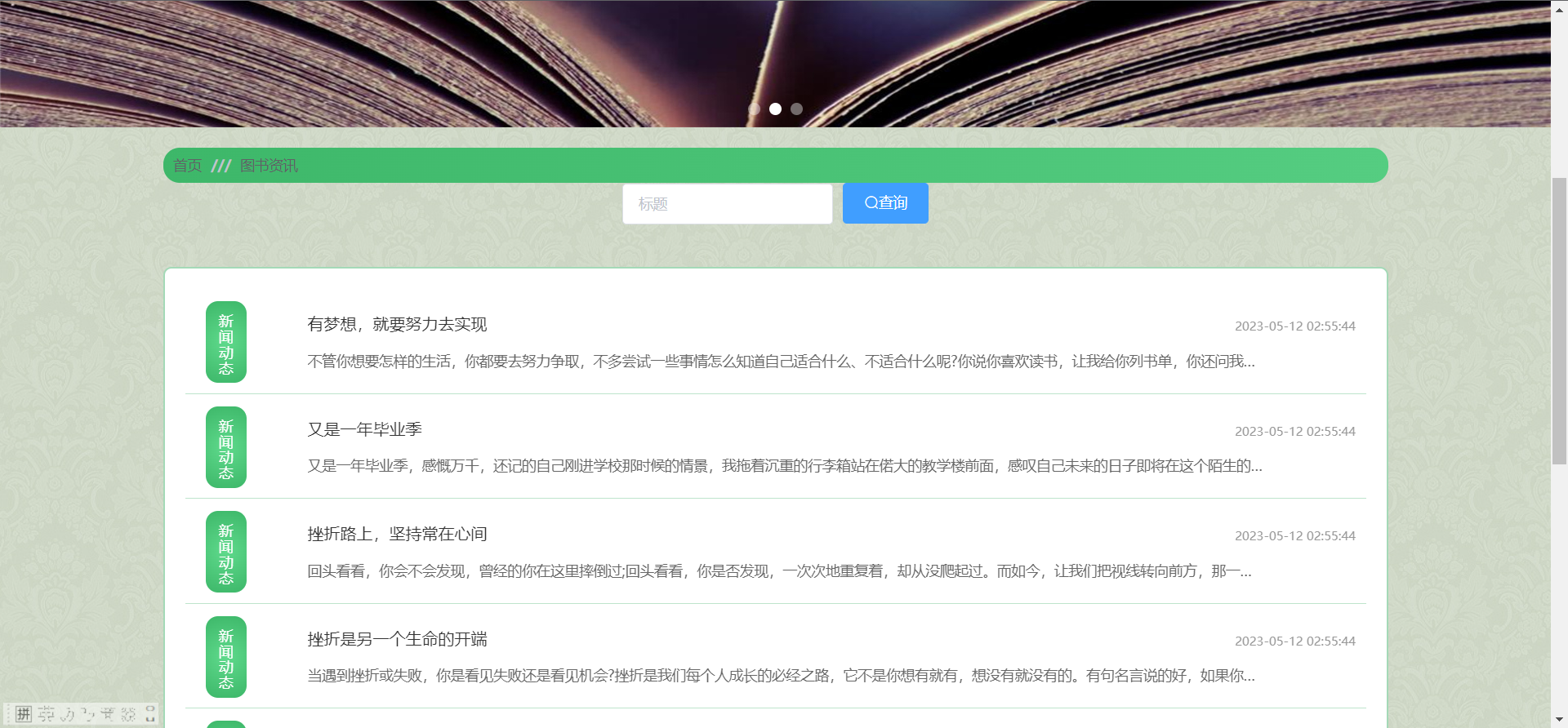
Task: Click the timestamp of 有梦想 article
Action: pyautogui.click(x=1295, y=326)
